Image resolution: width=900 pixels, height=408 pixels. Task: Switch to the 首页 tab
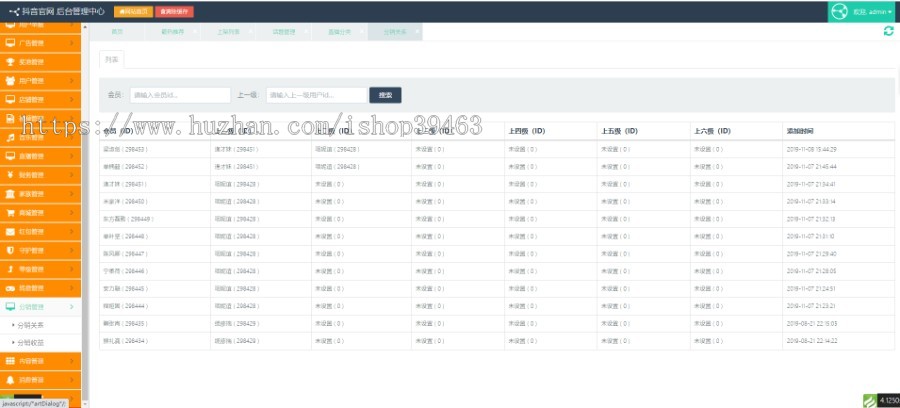(x=117, y=32)
